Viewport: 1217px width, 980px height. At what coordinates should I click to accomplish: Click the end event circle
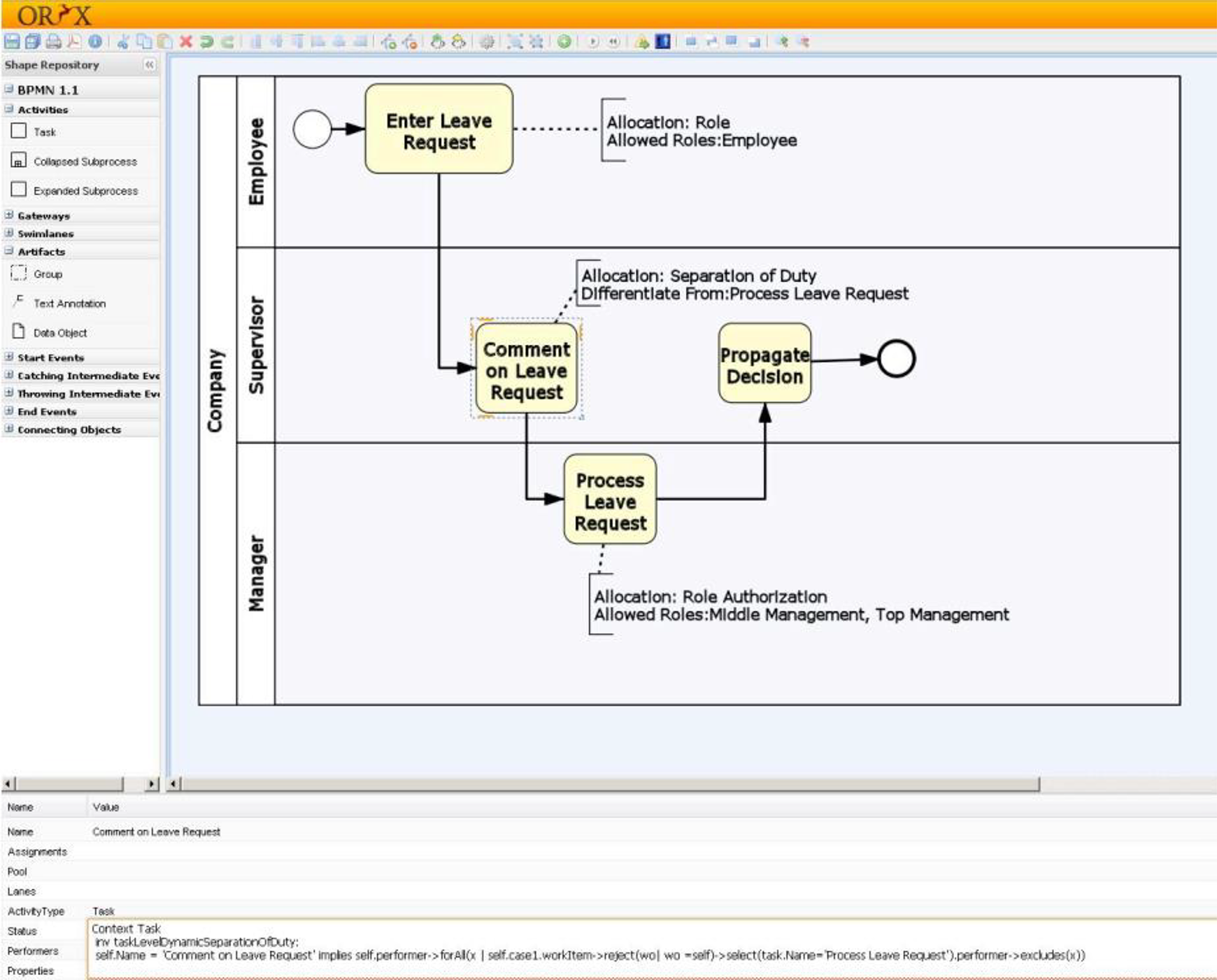coord(896,359)
